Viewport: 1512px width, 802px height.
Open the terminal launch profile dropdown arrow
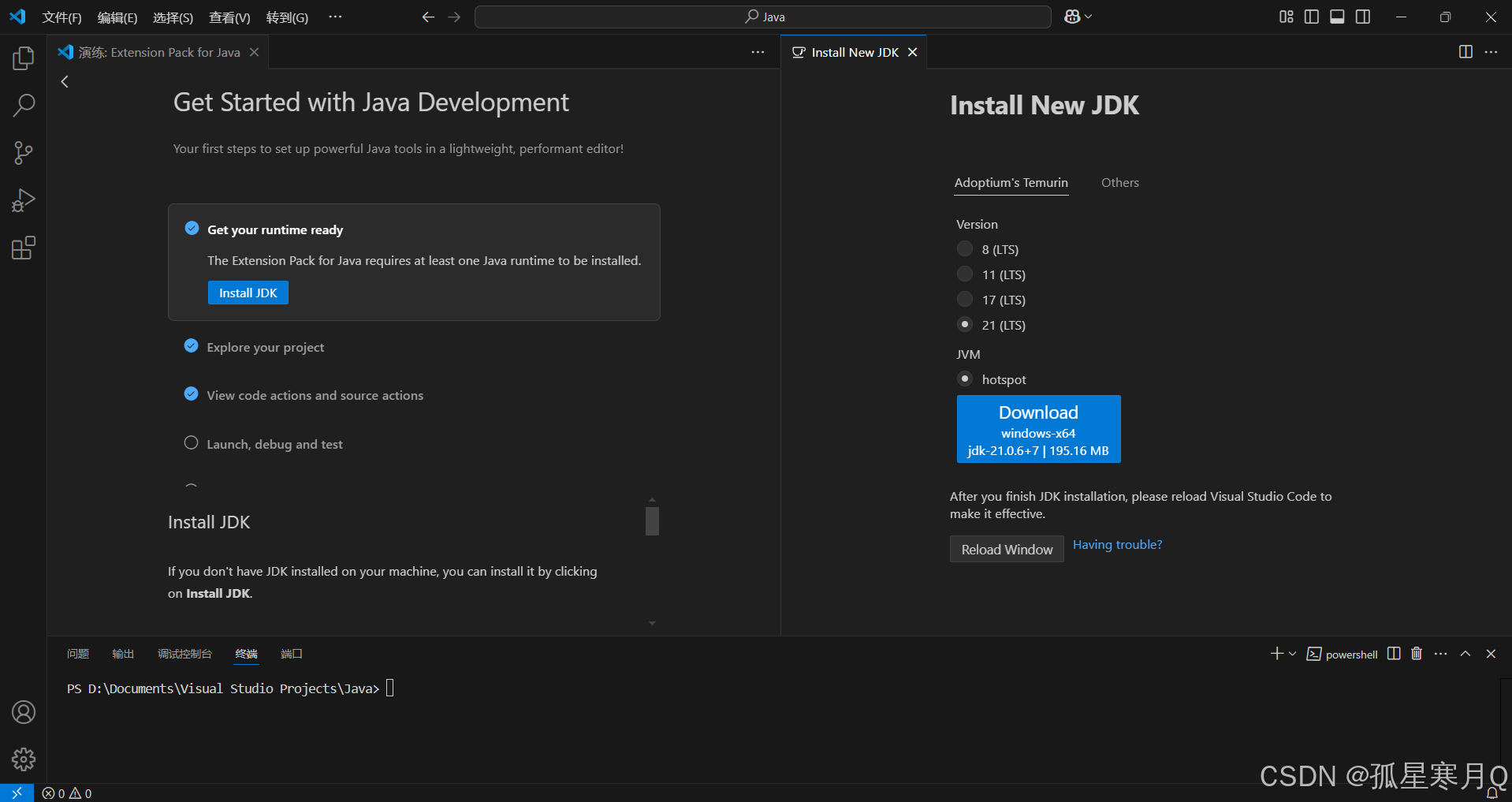pyautogui.click(x=1292, y=654)
